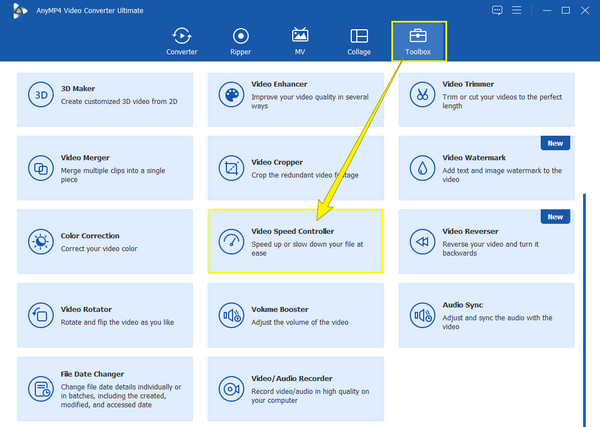Switch to the Converter tab
Viewport: 600px width, 427px height.
point(182,41)
